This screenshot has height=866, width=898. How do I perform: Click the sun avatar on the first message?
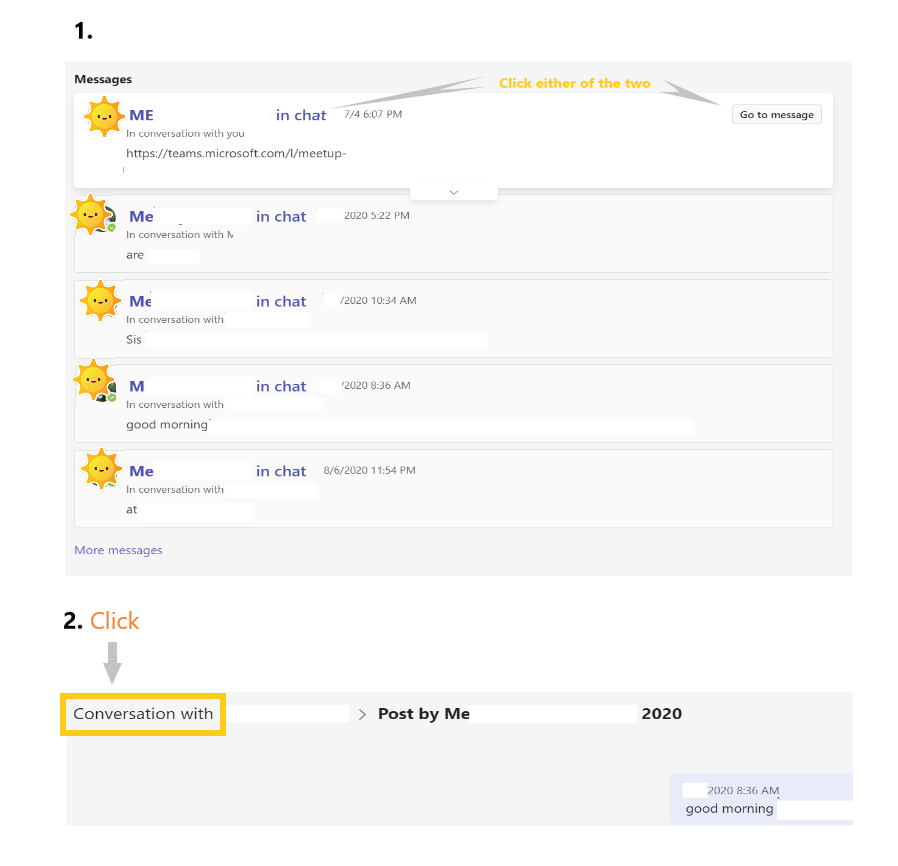coord(104,115)
